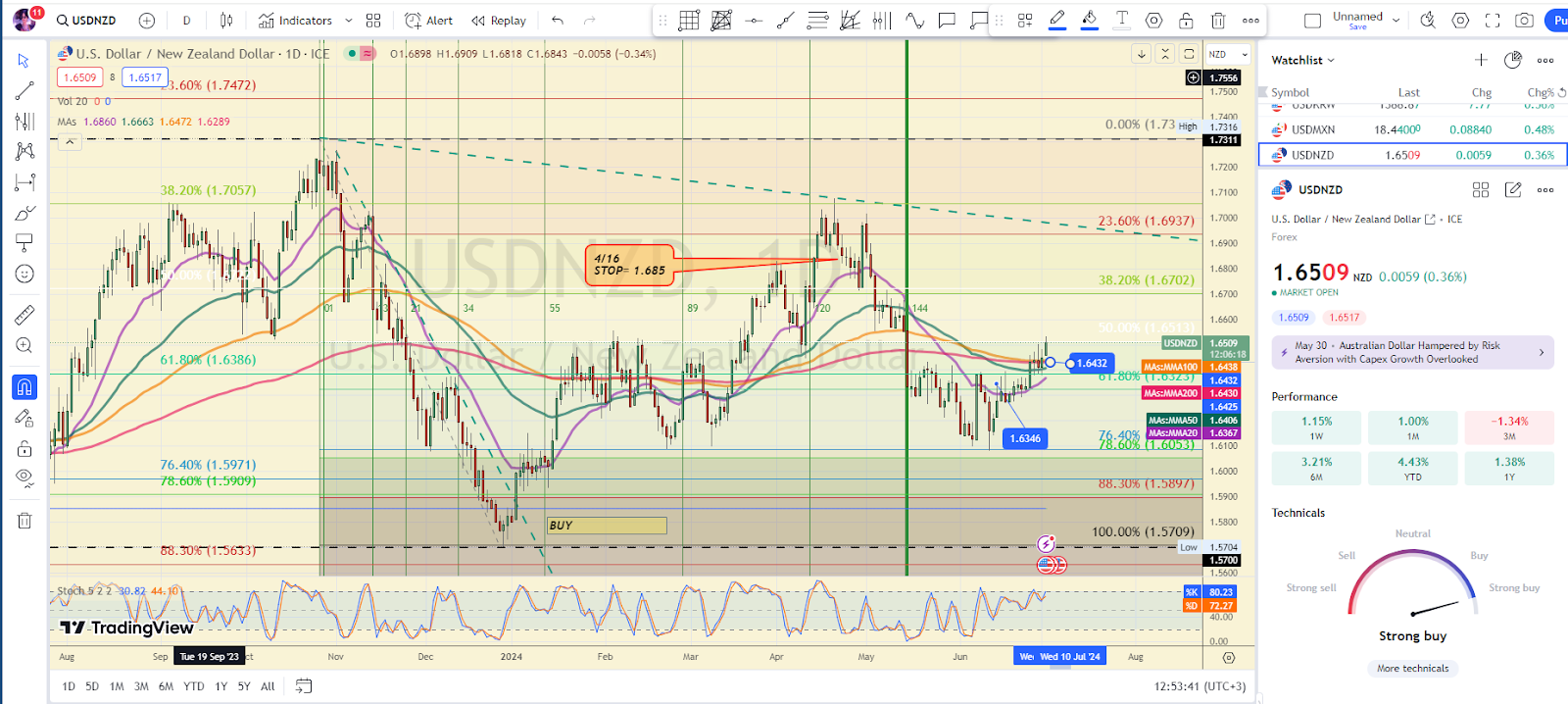Toggle magnet mode
Viewport: 1568px width, 704px height.
(x=24, y=387)
